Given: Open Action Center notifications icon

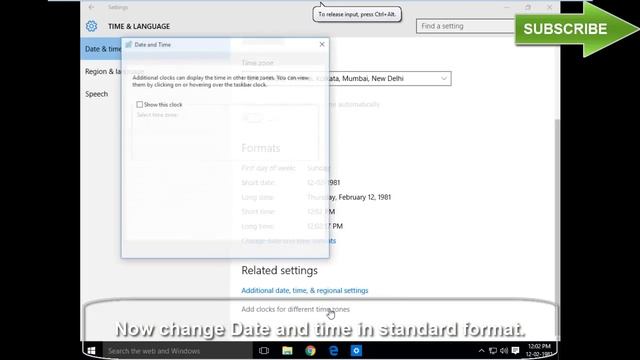Looking at the screenshot, I should click(x=516, y=351).
